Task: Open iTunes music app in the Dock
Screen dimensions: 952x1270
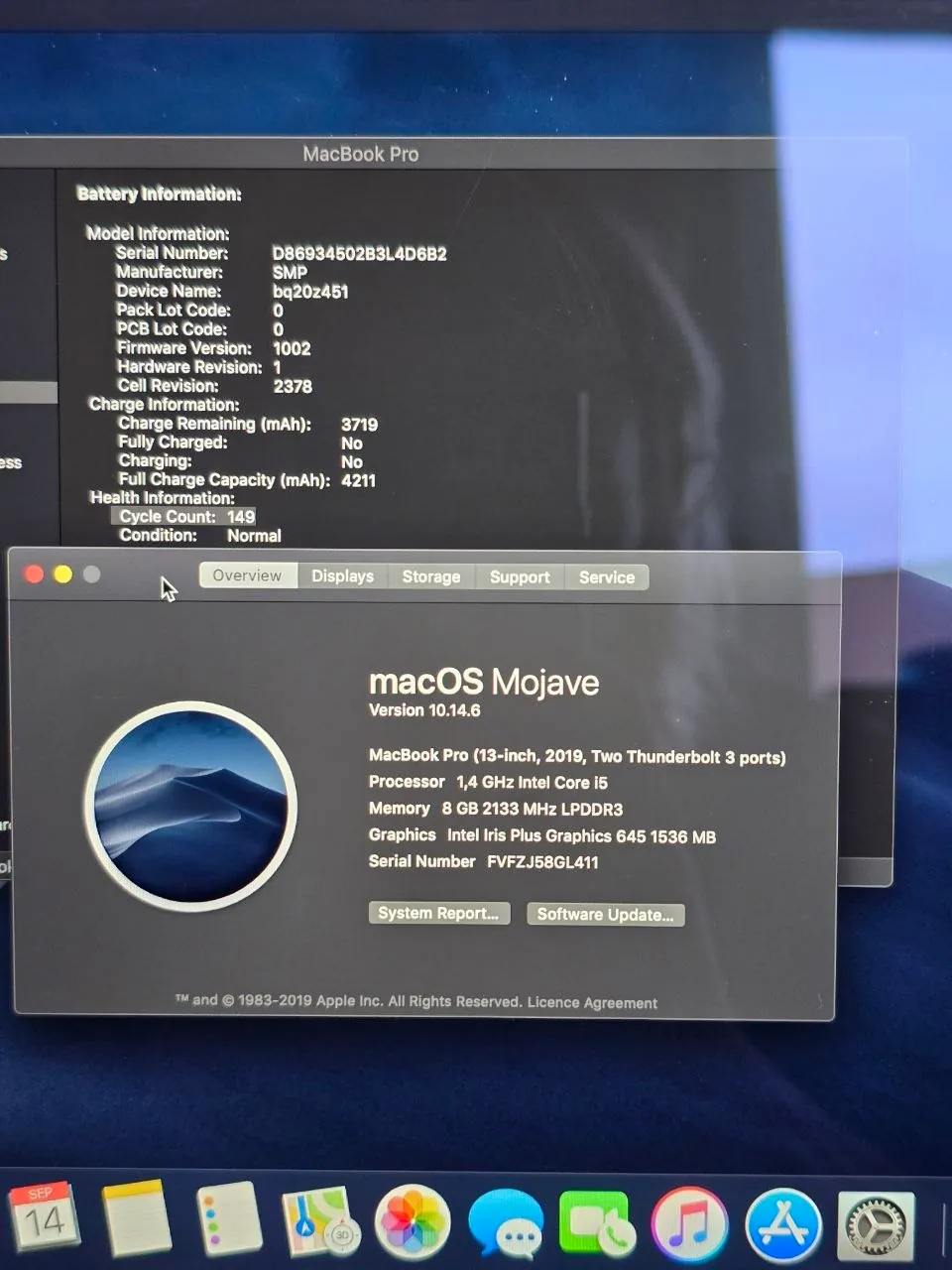Action: 690,1224
